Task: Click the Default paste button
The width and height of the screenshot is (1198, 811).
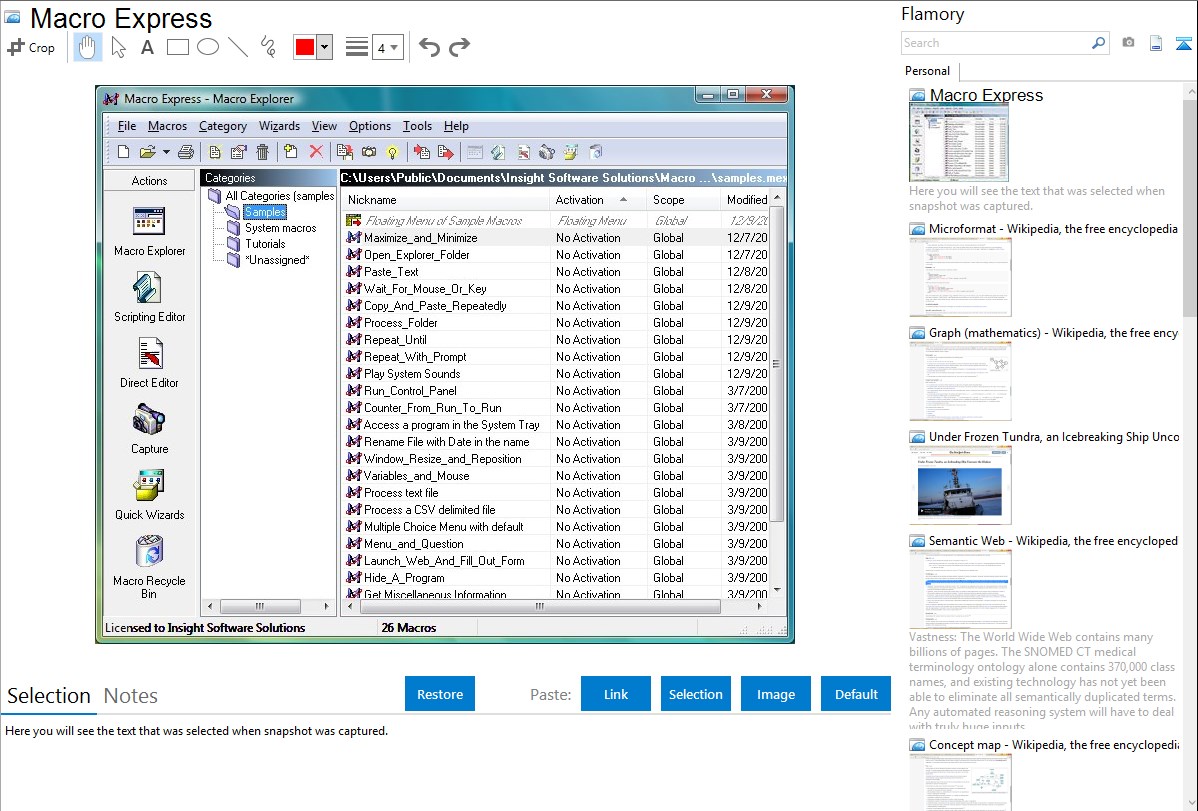Action: (x=856, y=694)
